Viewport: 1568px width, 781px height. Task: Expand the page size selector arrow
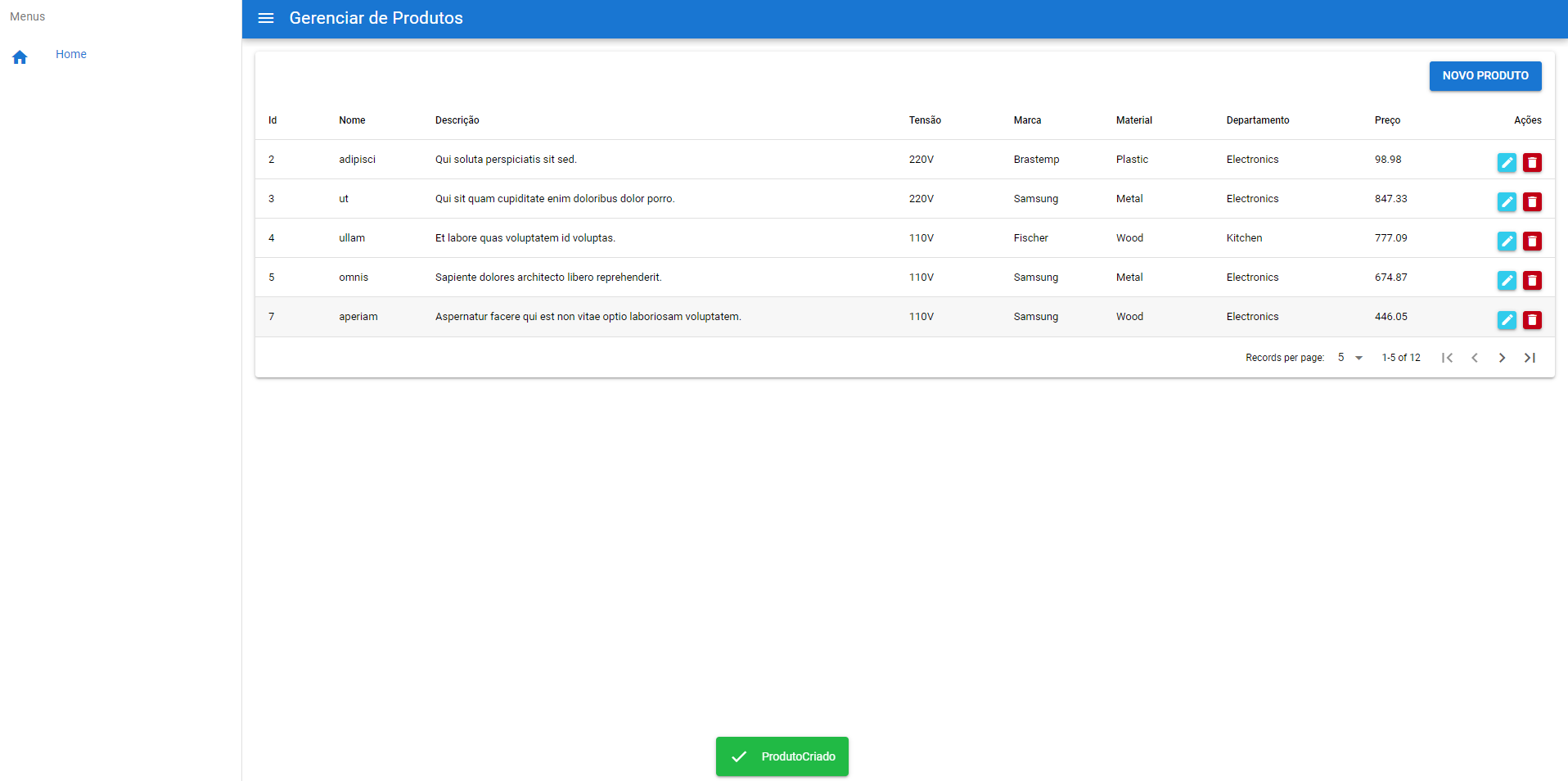[1359, 358]
